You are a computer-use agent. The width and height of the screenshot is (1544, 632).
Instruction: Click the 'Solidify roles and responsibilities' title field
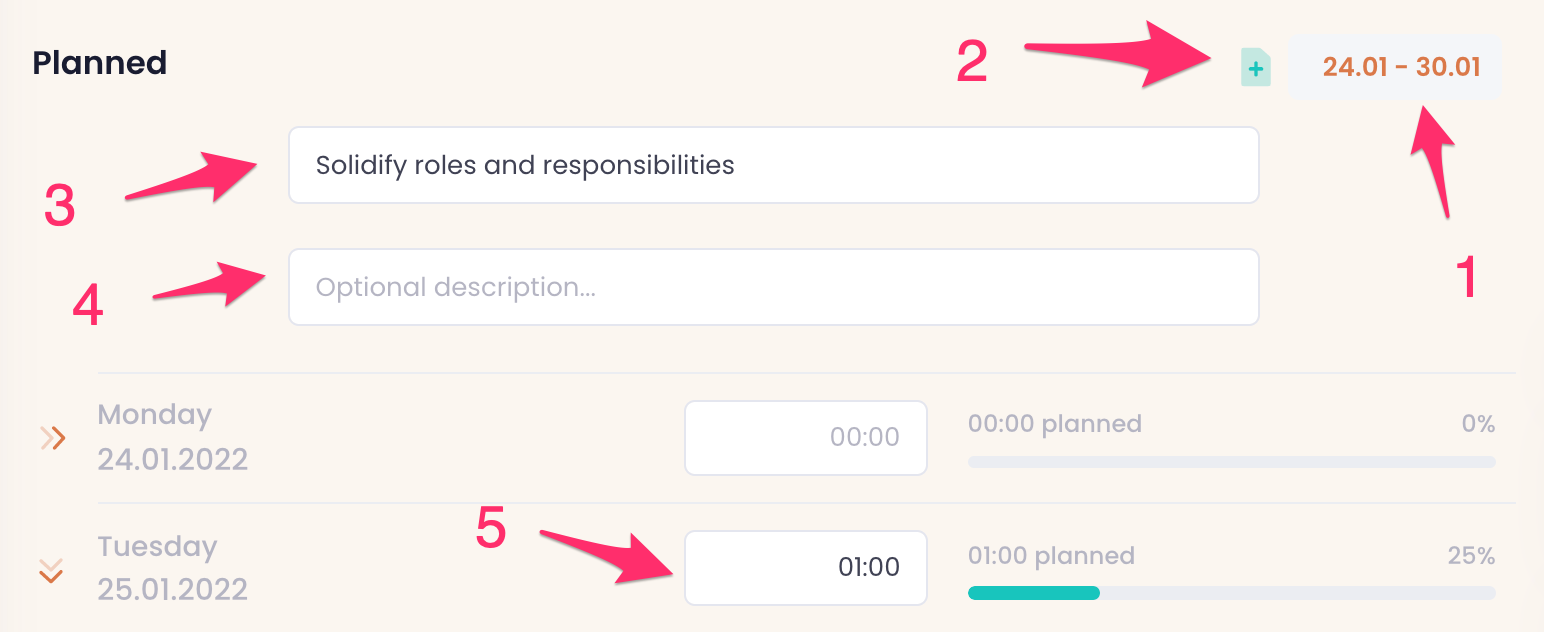[x=772, y=165]
